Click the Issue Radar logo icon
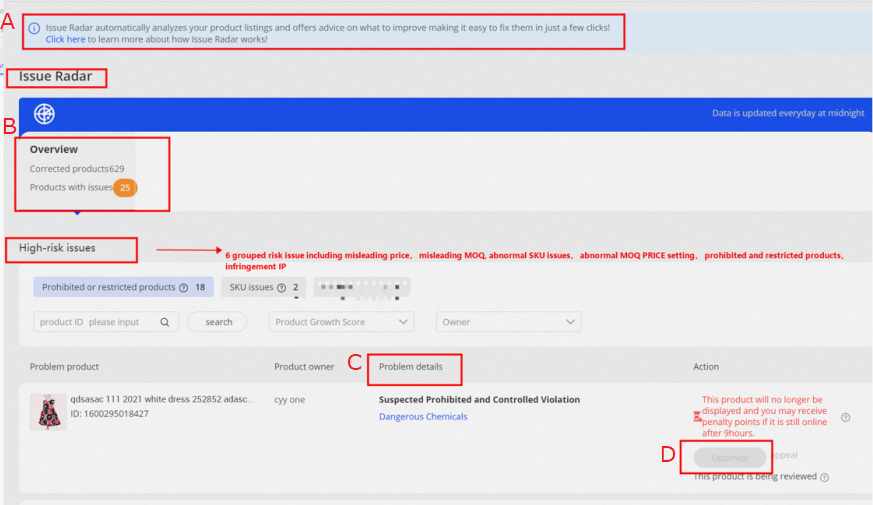873x505 pixels. (44, 114)
